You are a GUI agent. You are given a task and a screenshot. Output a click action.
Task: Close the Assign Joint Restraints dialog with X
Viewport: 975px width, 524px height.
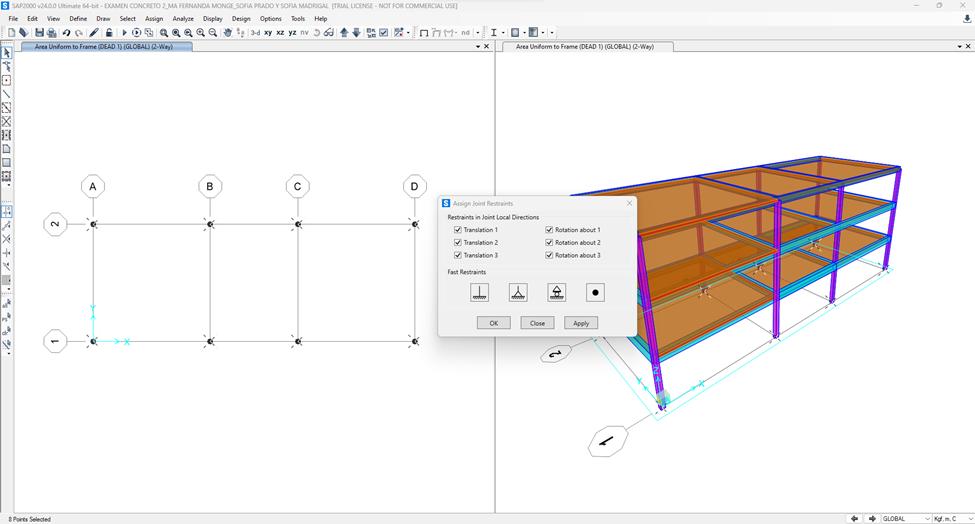(x=629, y=203)
